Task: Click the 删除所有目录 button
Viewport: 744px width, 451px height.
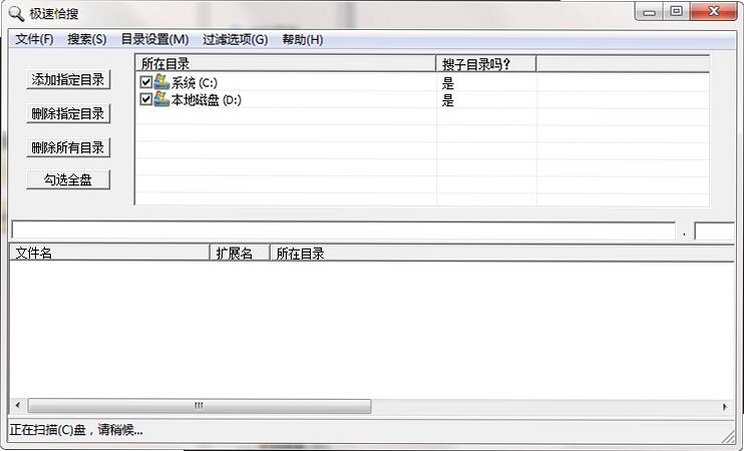Action: tap(68, 148)
